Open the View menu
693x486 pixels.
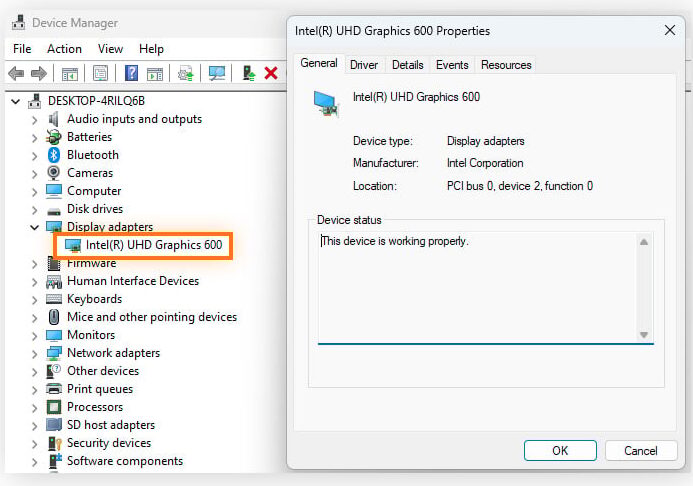pyautogui.click(x=110, y=49)
